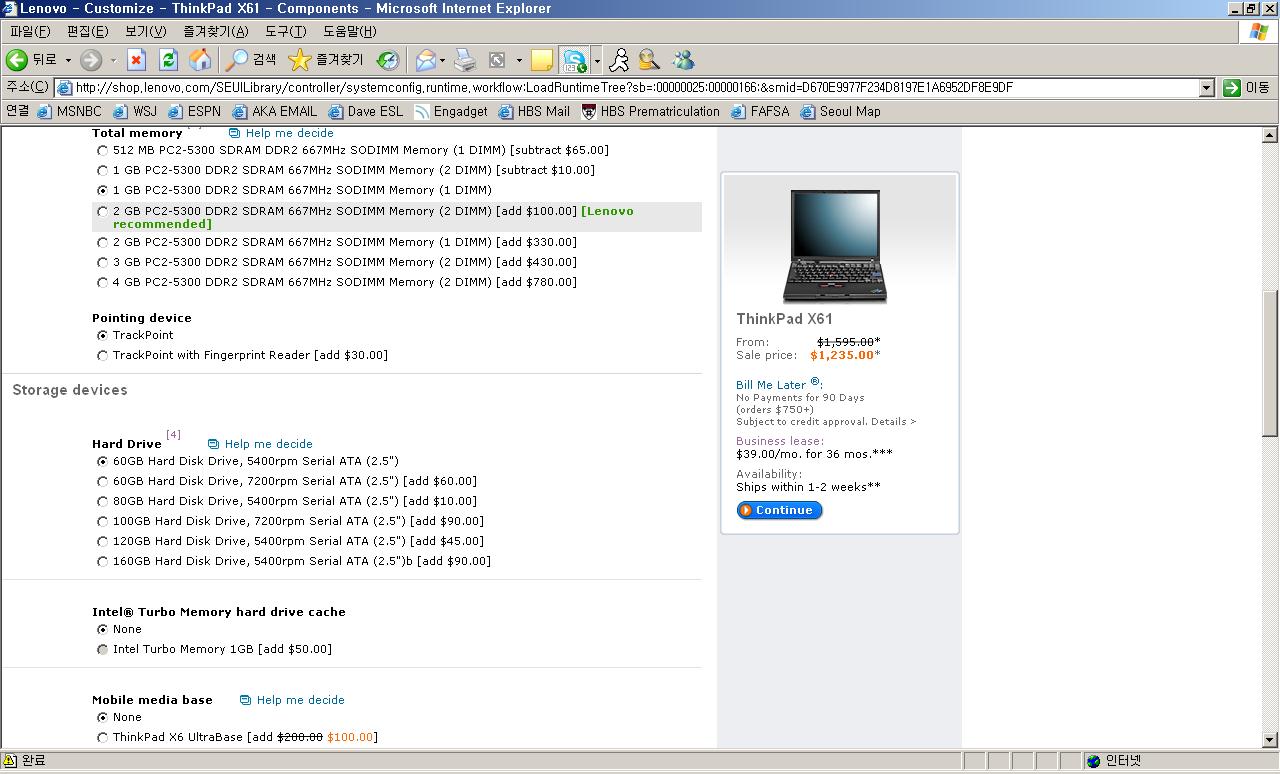Viewport: 1280px width, 774px height.
Task: Click the Messenger people toolbar icon
Action: pos(683,60)
